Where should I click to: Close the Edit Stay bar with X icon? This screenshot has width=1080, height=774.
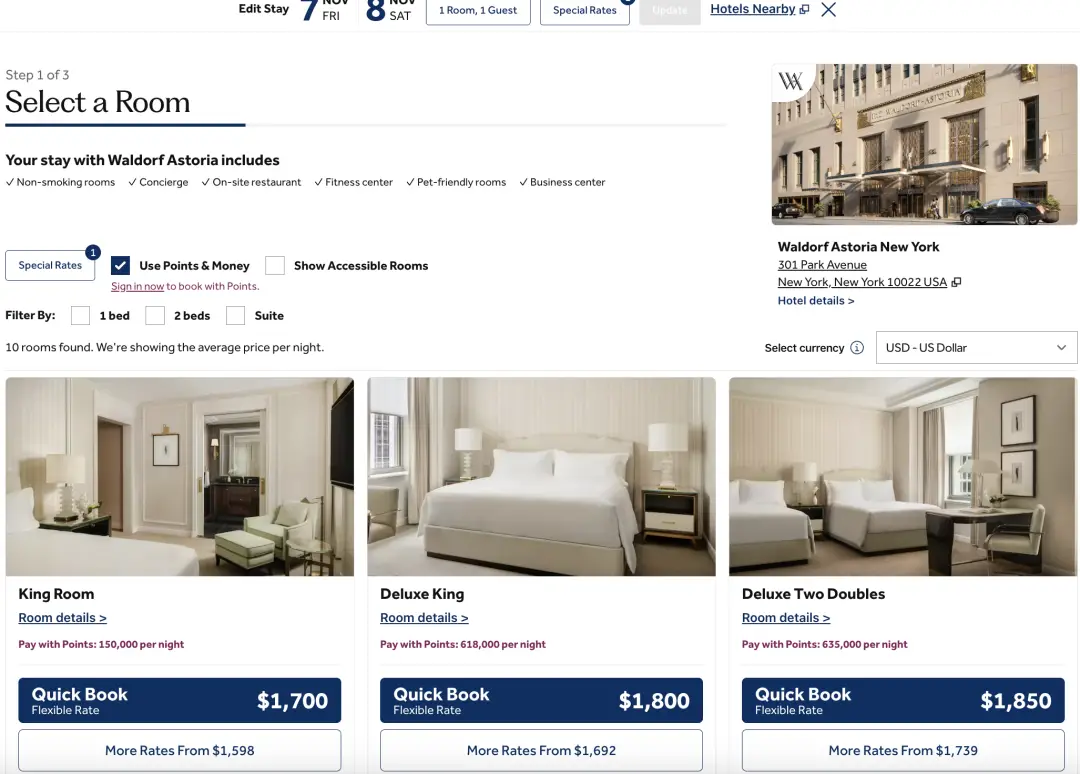click(x=829, y=10)
